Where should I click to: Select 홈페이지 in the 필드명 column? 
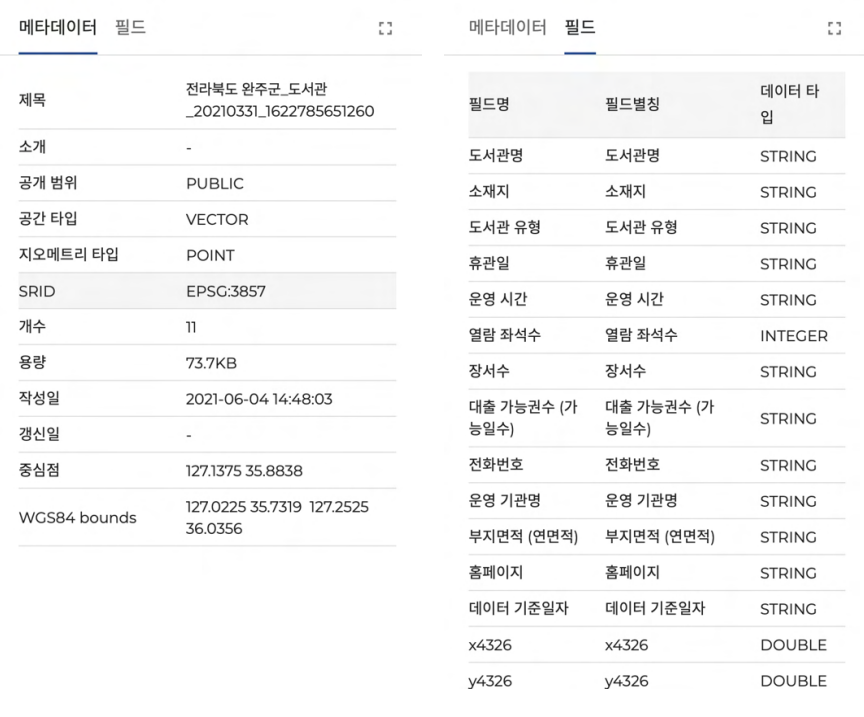(495, 573)
